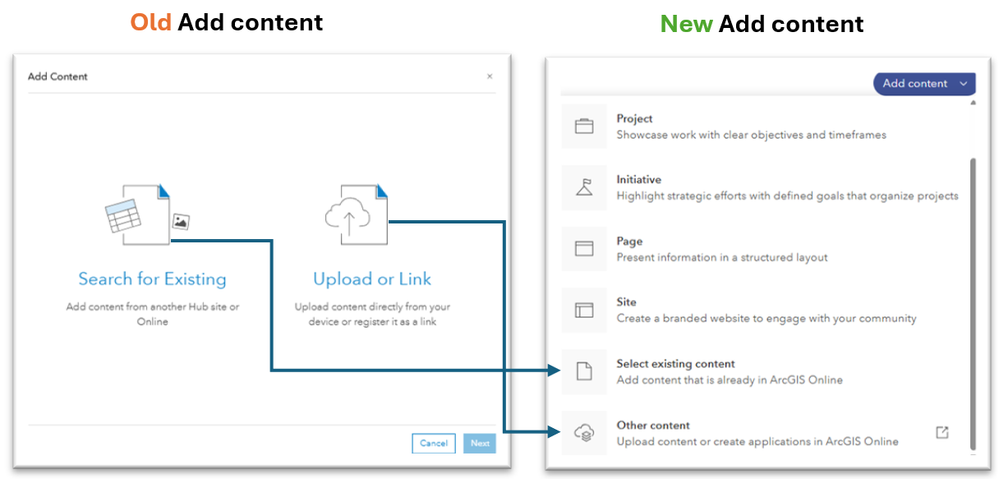
Task: Click text 'Present information in a structured layout'
Action: (722, 257)
